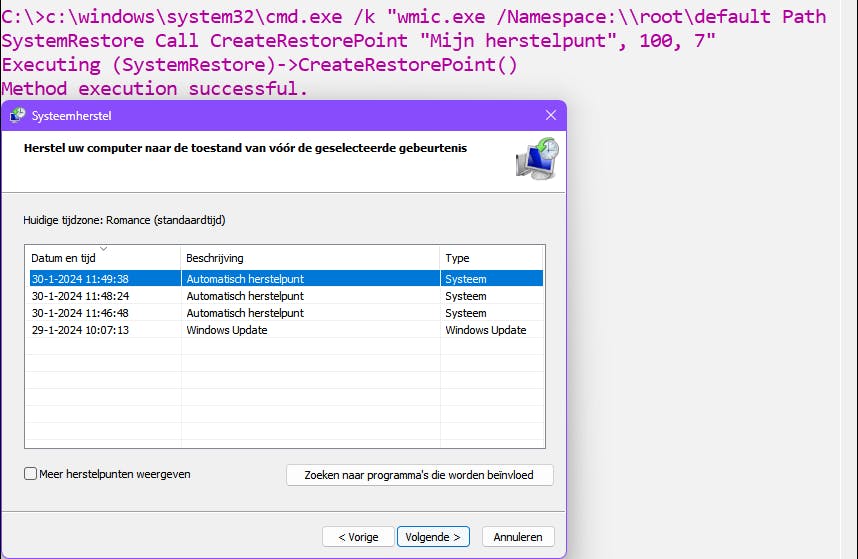Click the 'Method execution successful' console line
The height and width of the screenshot is (559, 858).
coord(155,89)
